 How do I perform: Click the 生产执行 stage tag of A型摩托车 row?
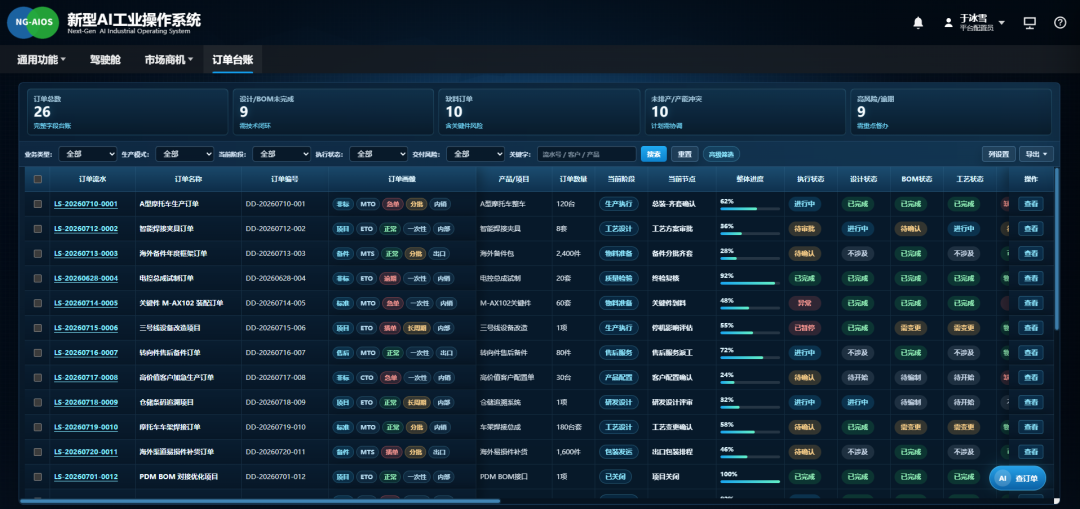618,204
